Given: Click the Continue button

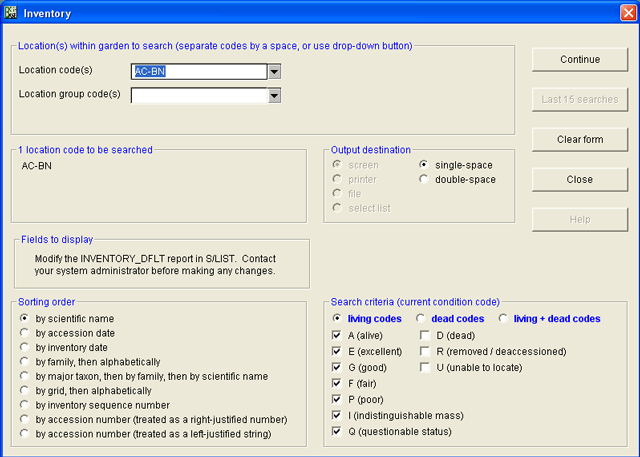Looking at the screenshot, I should [x=580, y=60].
